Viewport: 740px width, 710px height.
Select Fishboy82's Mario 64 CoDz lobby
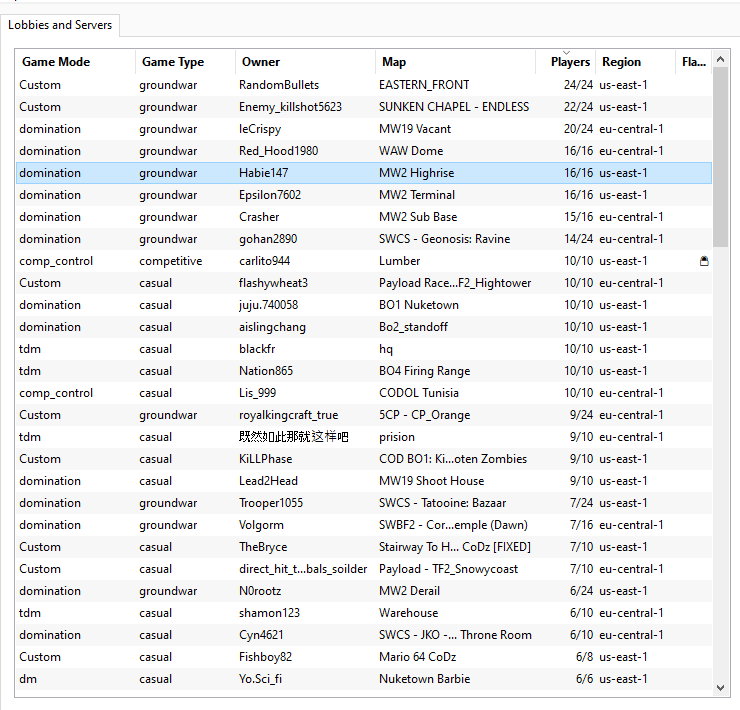[x=364, y=657]
